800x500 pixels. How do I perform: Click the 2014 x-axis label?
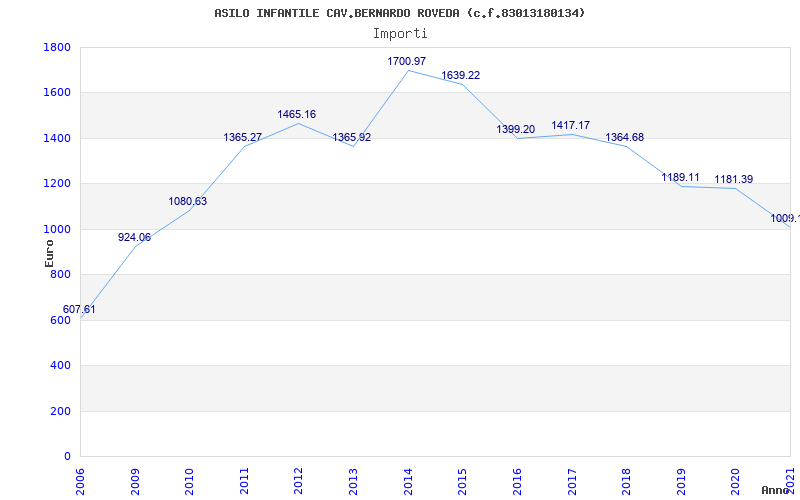coord(408,482)
